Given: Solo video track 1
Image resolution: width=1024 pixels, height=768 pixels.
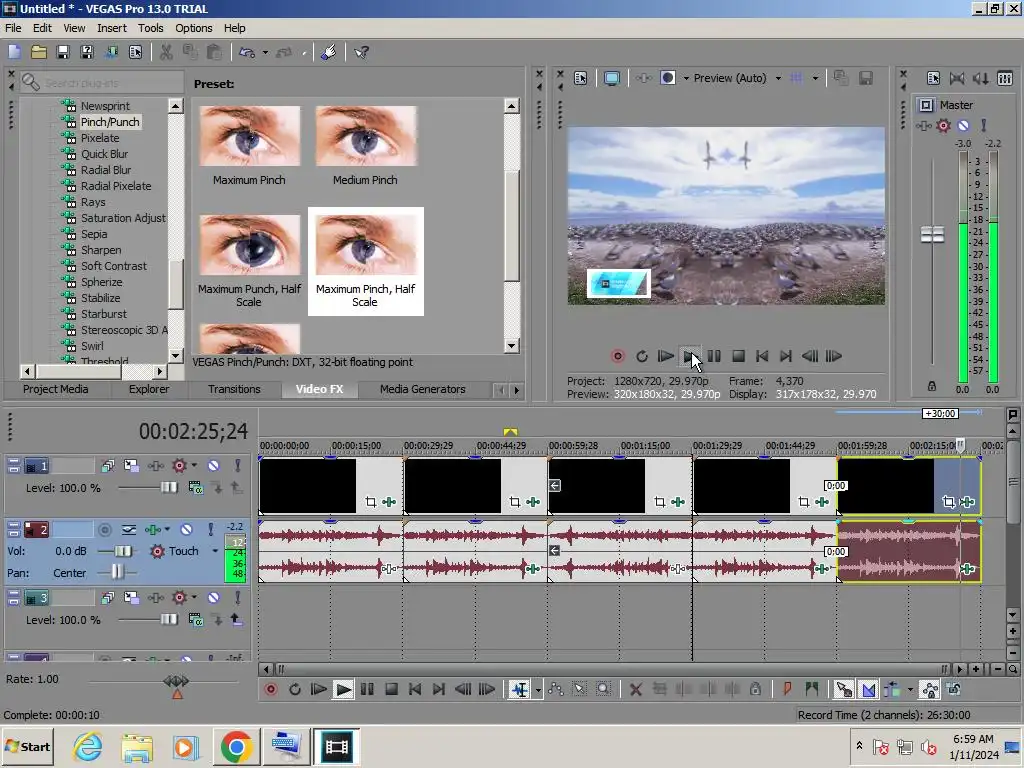Looking at the screenshot, I should pos(238,466).
